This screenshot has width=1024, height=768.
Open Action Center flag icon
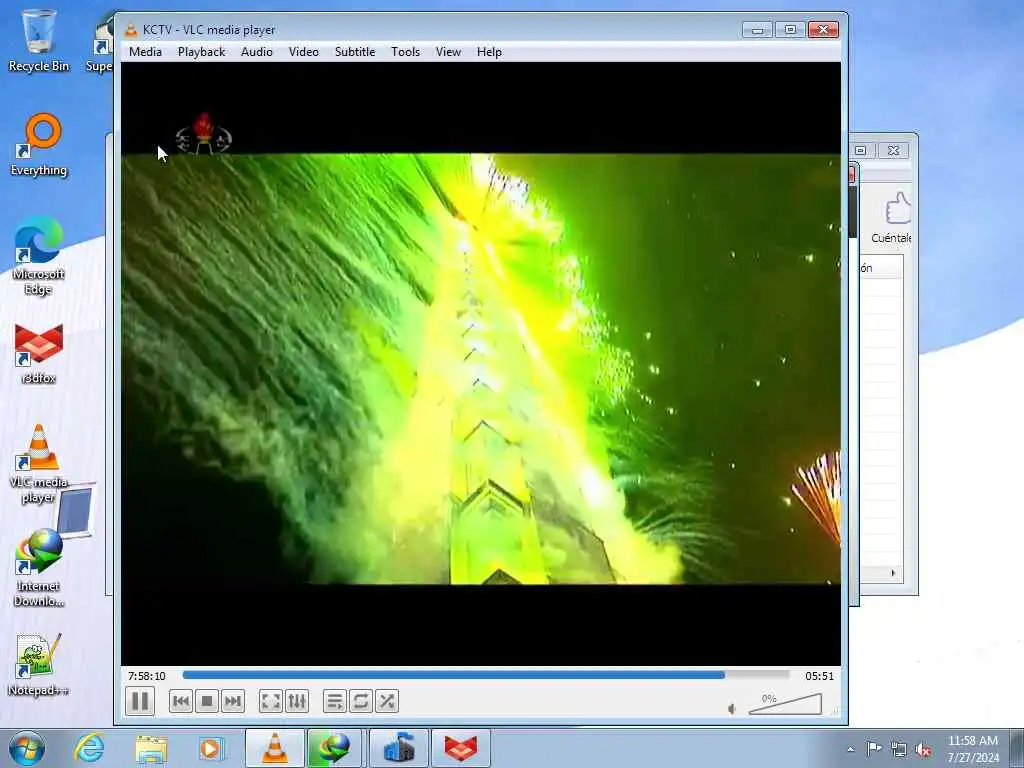point(874,749)
